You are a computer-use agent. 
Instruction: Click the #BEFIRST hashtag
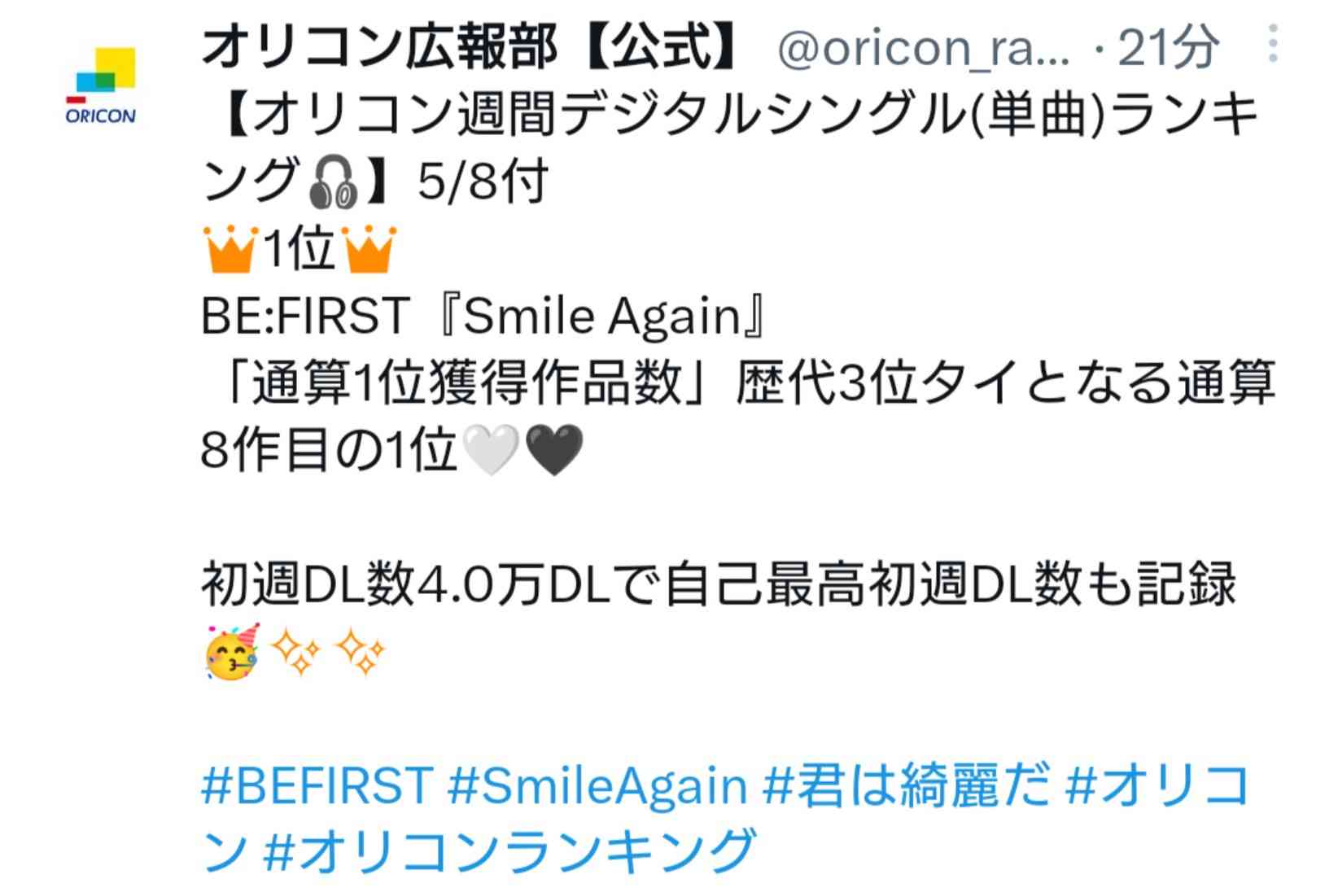(317, 786)
